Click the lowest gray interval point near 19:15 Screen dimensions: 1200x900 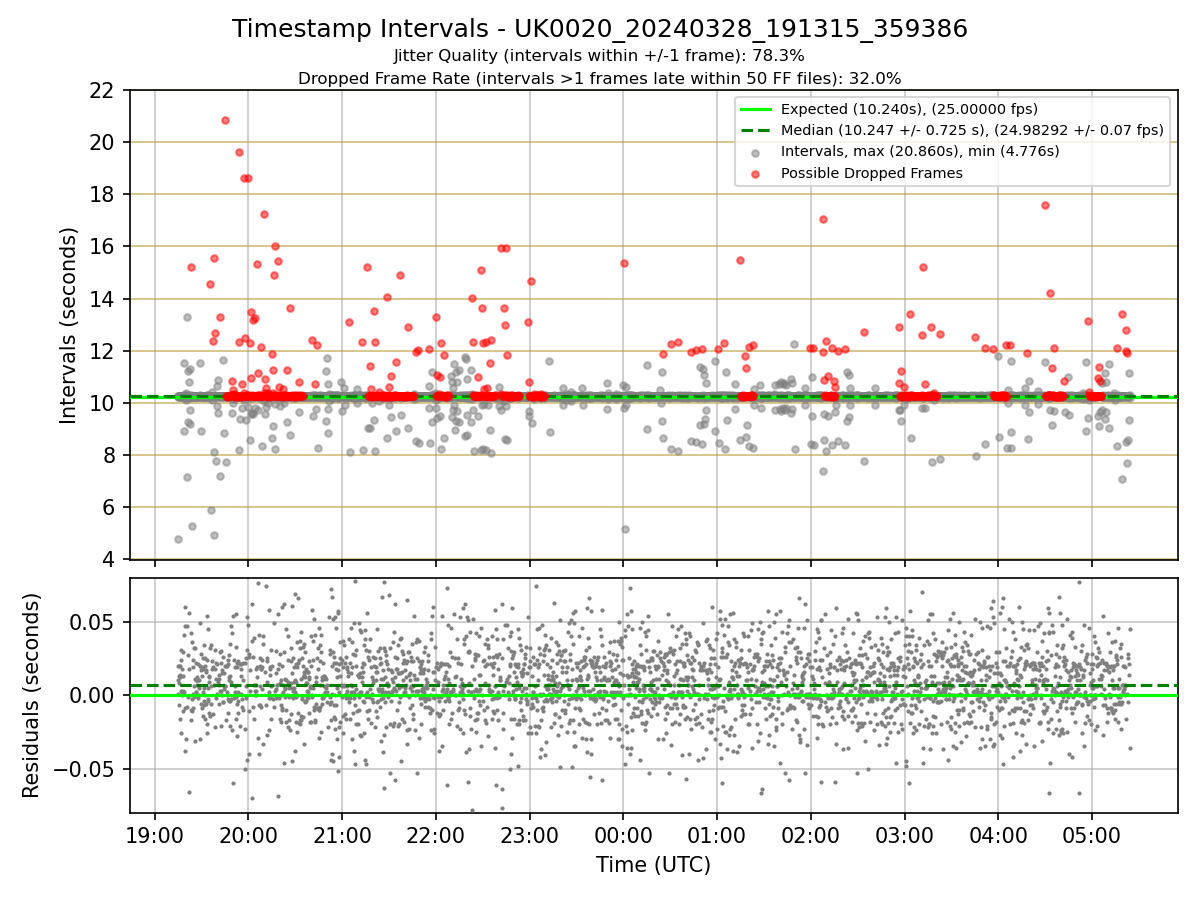coord(178,539)
